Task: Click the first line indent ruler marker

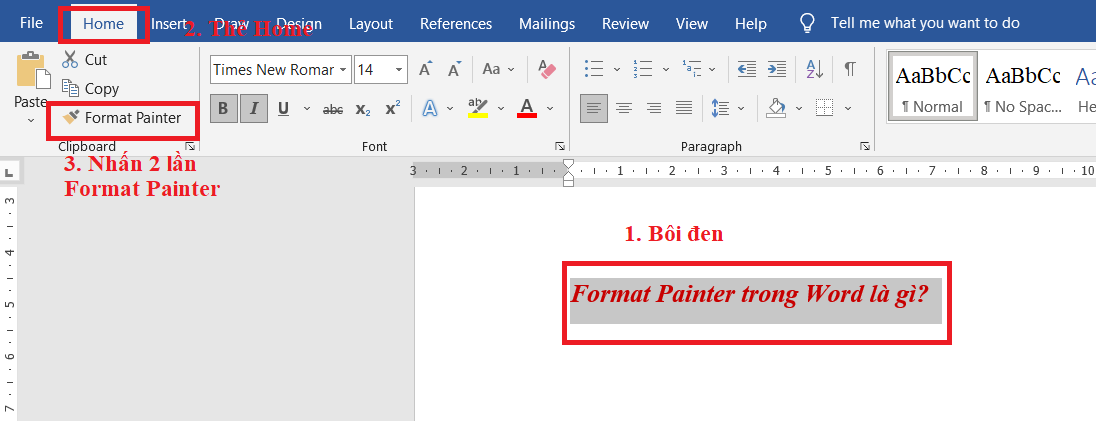Action: (x=568, y=165)
